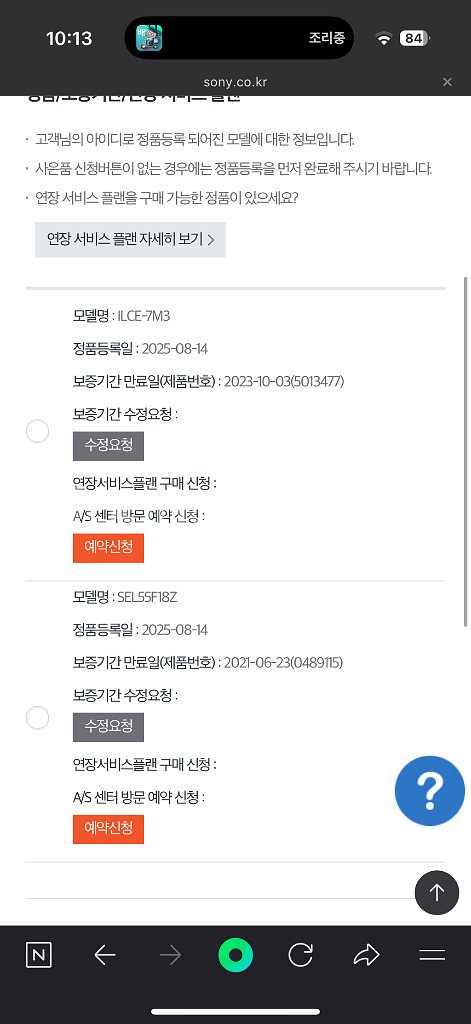Select the SEL55F18Z radio button

coord(37,717)
